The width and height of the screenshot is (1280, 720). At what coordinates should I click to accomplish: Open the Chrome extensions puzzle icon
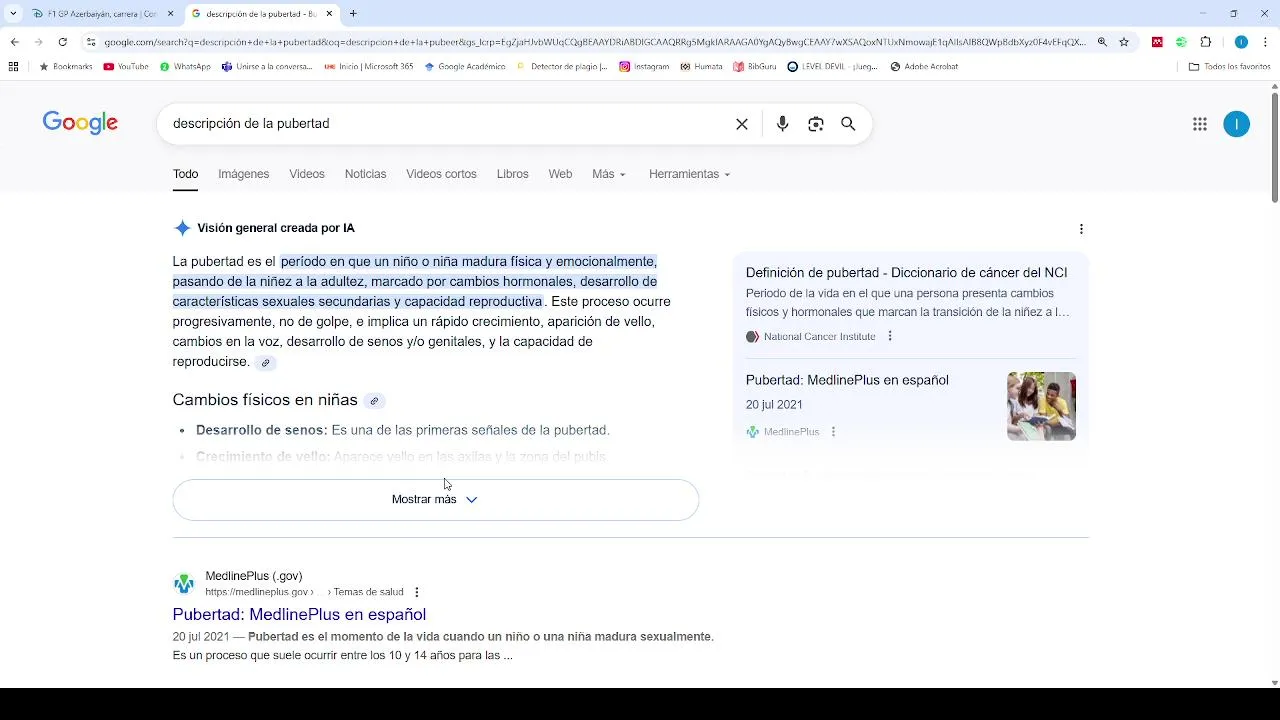[1206, 42]
